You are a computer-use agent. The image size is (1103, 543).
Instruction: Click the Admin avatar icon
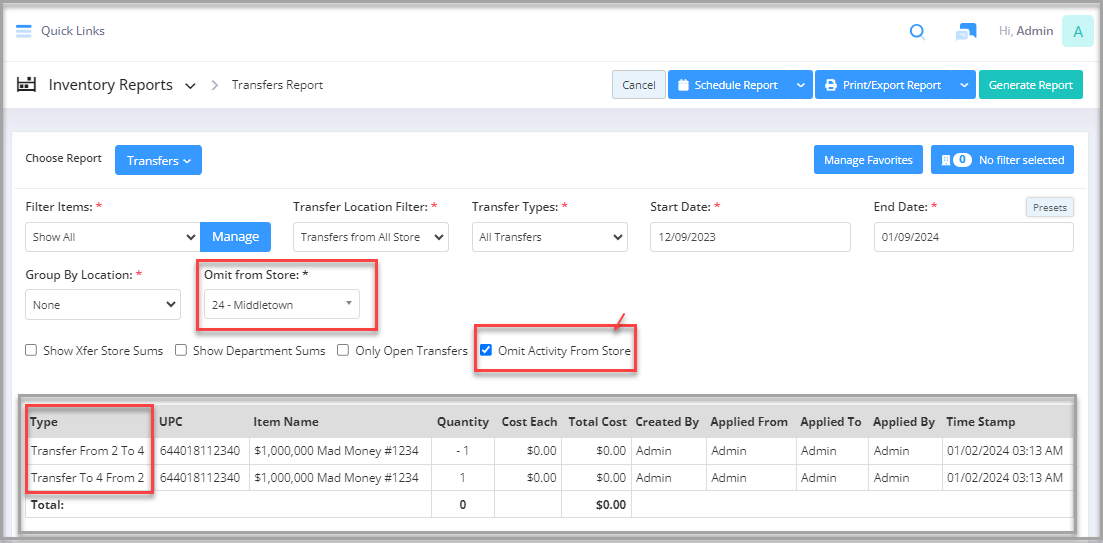[x=1078, y=32]
